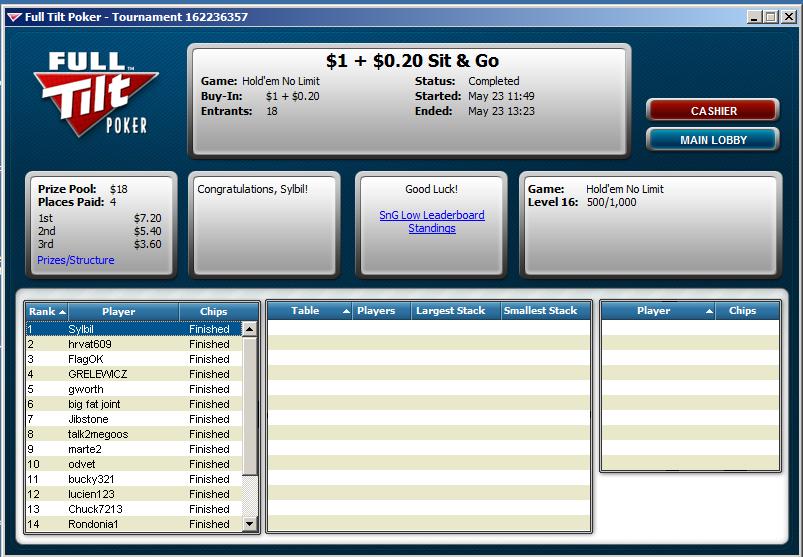Image resolution: width=803 pixels, height=557 pixels.
Task: Click the Prize Pool $18 text
Action: (x=82, y=189)
